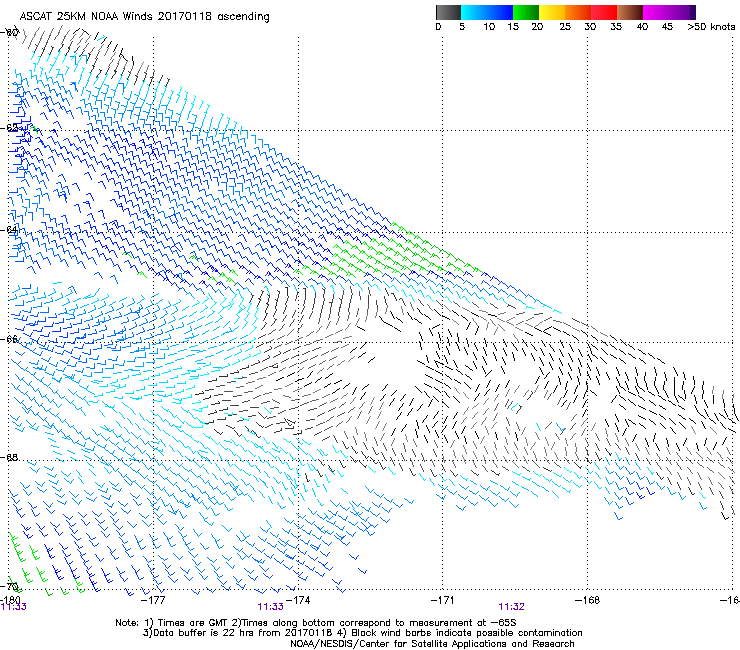This screenshot has width=740, height=650.
Task: Click the -174 longitude axis label
Action: pos(298,600)
